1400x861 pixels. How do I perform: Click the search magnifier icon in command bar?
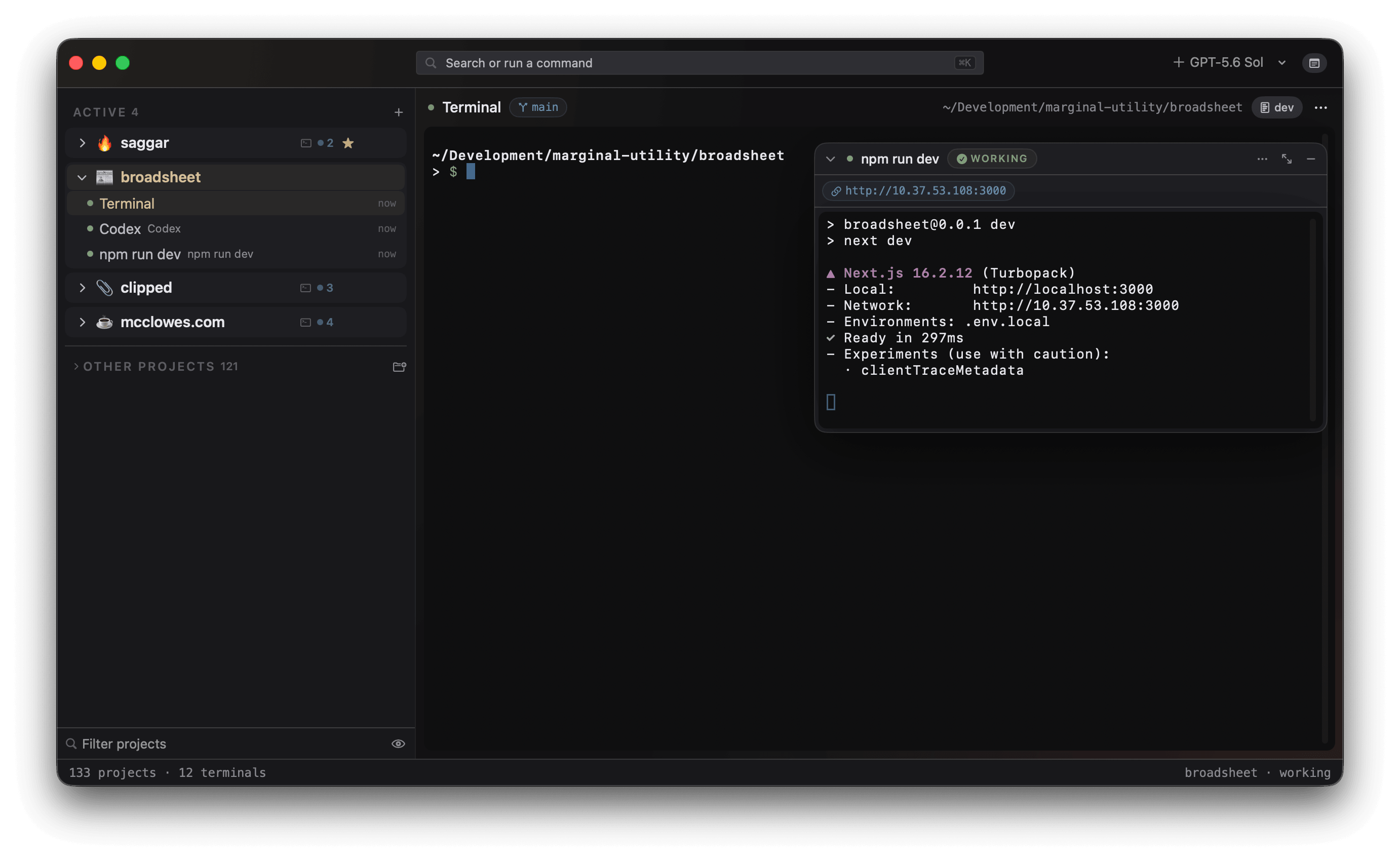(431, 63)
